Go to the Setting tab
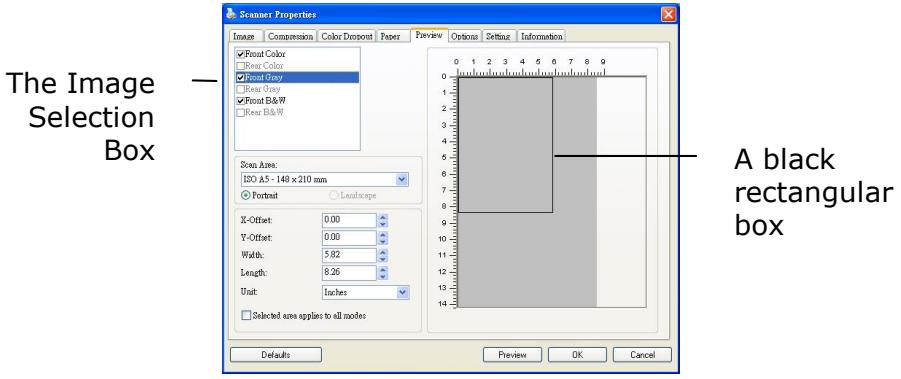Viewport: 901px width, 379px height. (498, 36)
